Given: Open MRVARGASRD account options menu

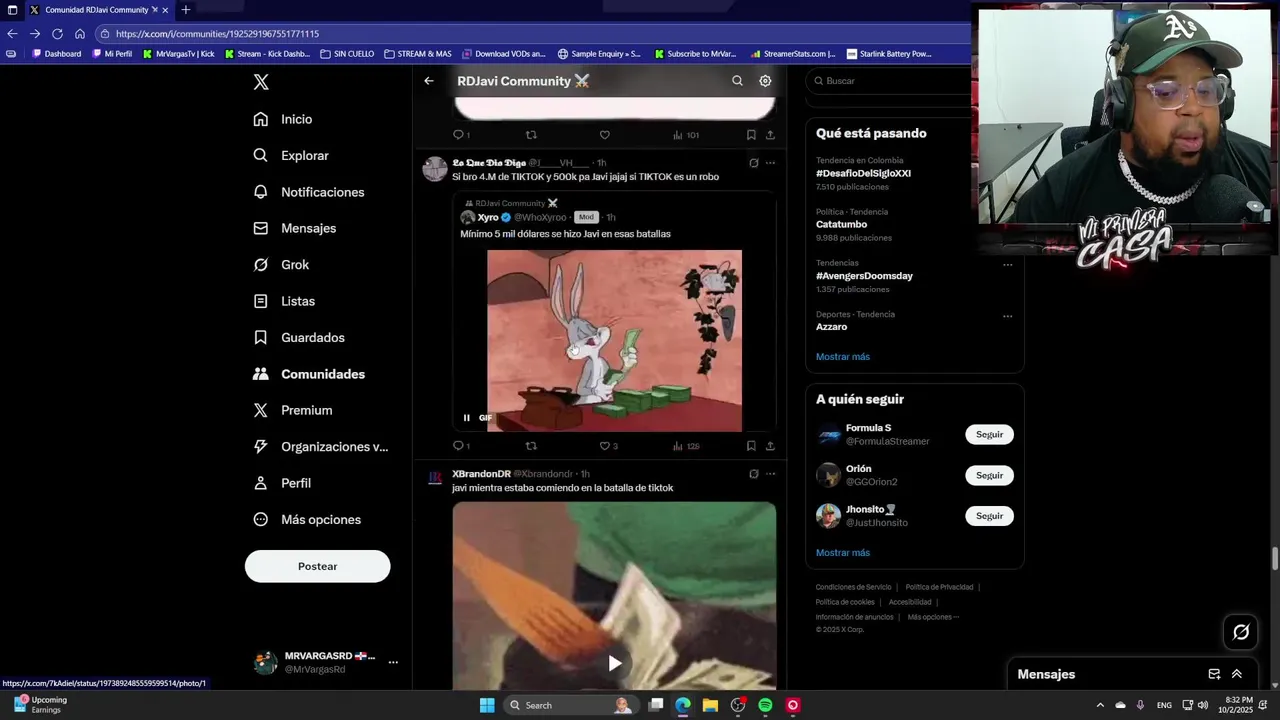Looking at the screenshot, I should coord(393,662).
